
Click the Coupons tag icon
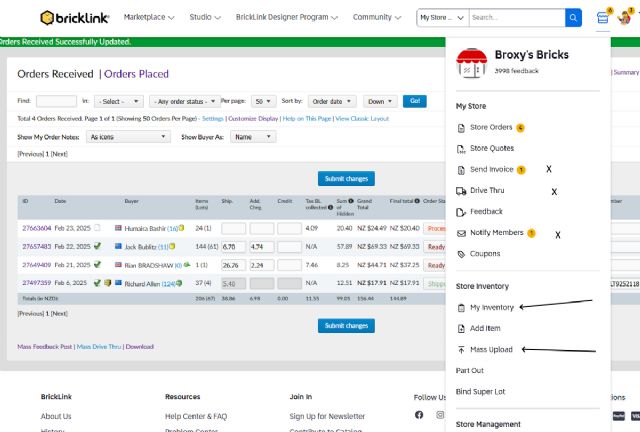[x=460, y=254]
